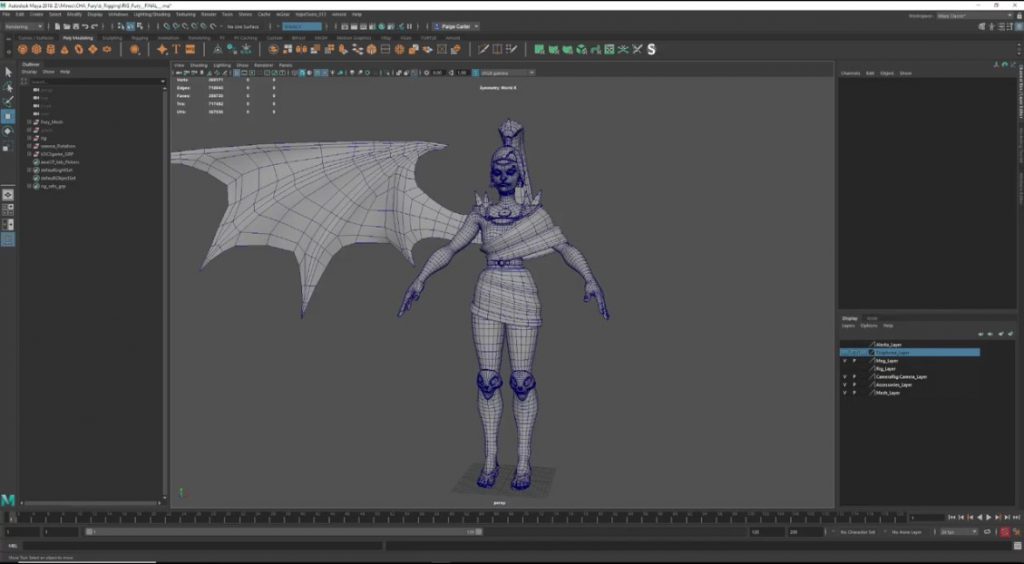The image size is (1024, 564).
Task: Click the SVG shelf icon
Action: (x=190, y=50)
